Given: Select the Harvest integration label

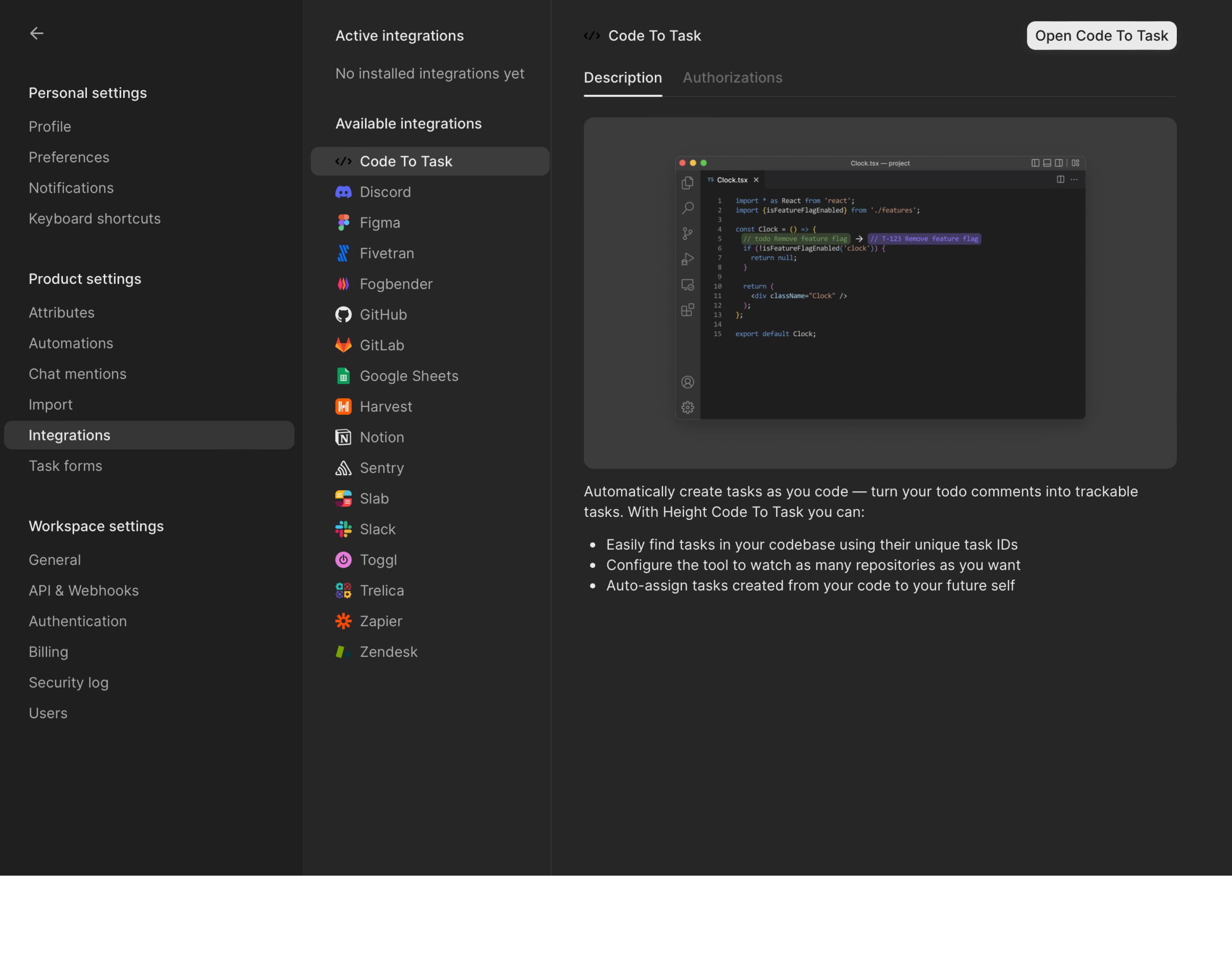Looking at the screenshot, I should 386,407.
